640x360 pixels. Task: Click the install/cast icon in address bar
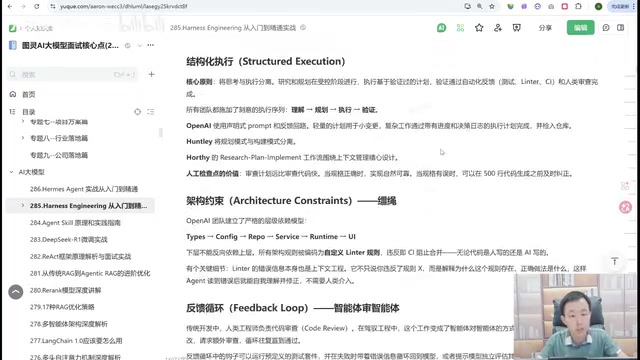pyautogui.click(x=467, y=6)
